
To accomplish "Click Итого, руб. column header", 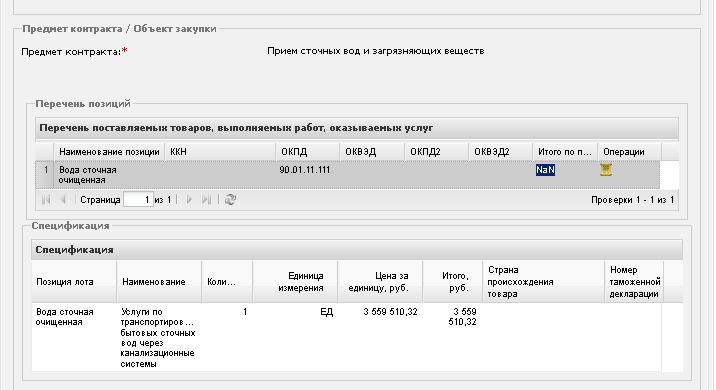I will [453, 282].
